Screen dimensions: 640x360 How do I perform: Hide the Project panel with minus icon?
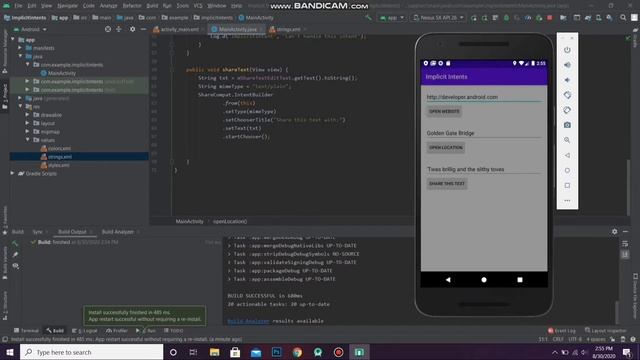point(143,29)
